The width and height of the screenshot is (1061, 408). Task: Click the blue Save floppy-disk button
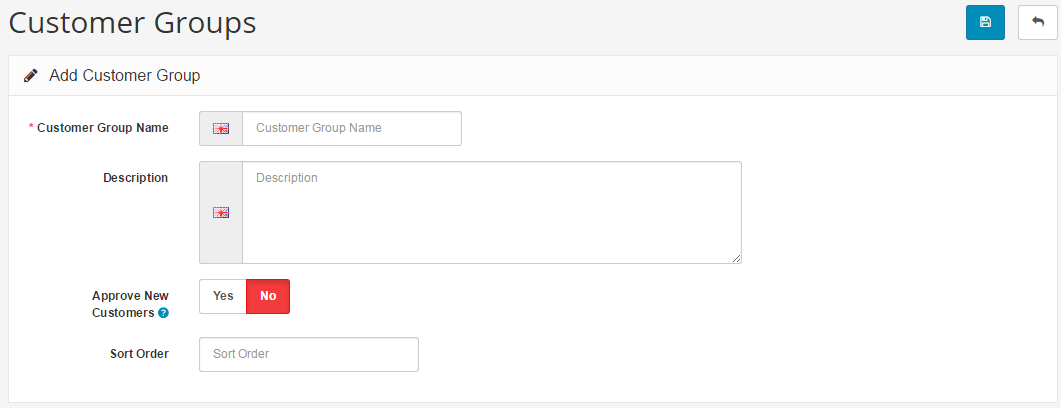click(985, 22)
